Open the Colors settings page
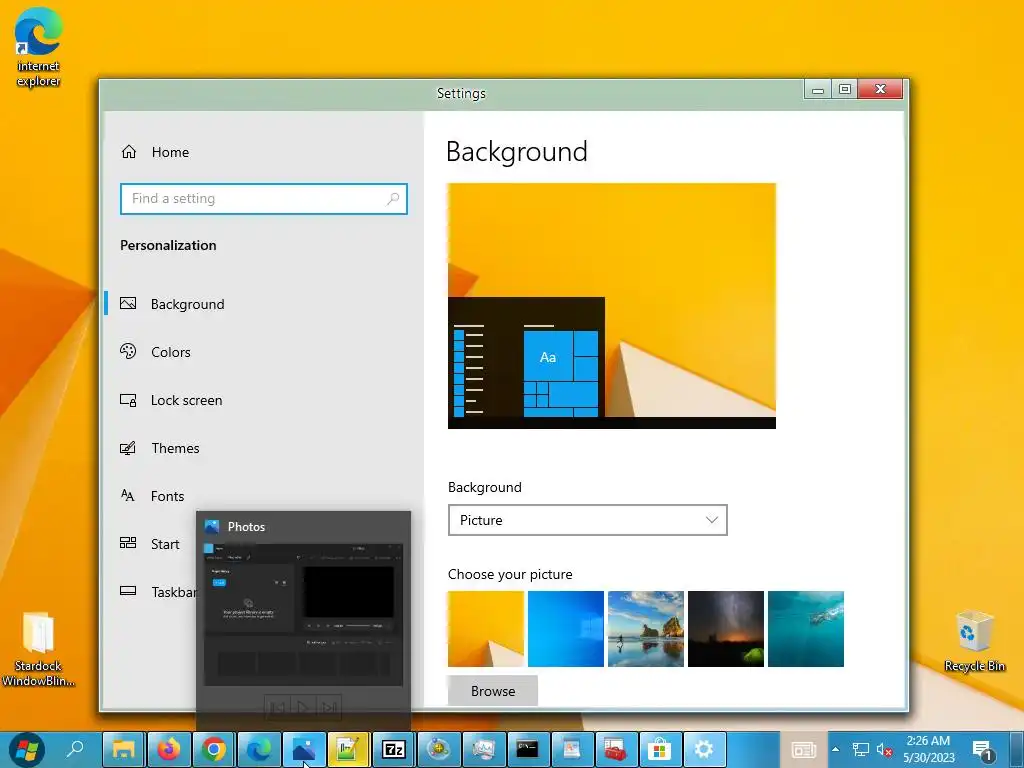 [x=155, y=352]
